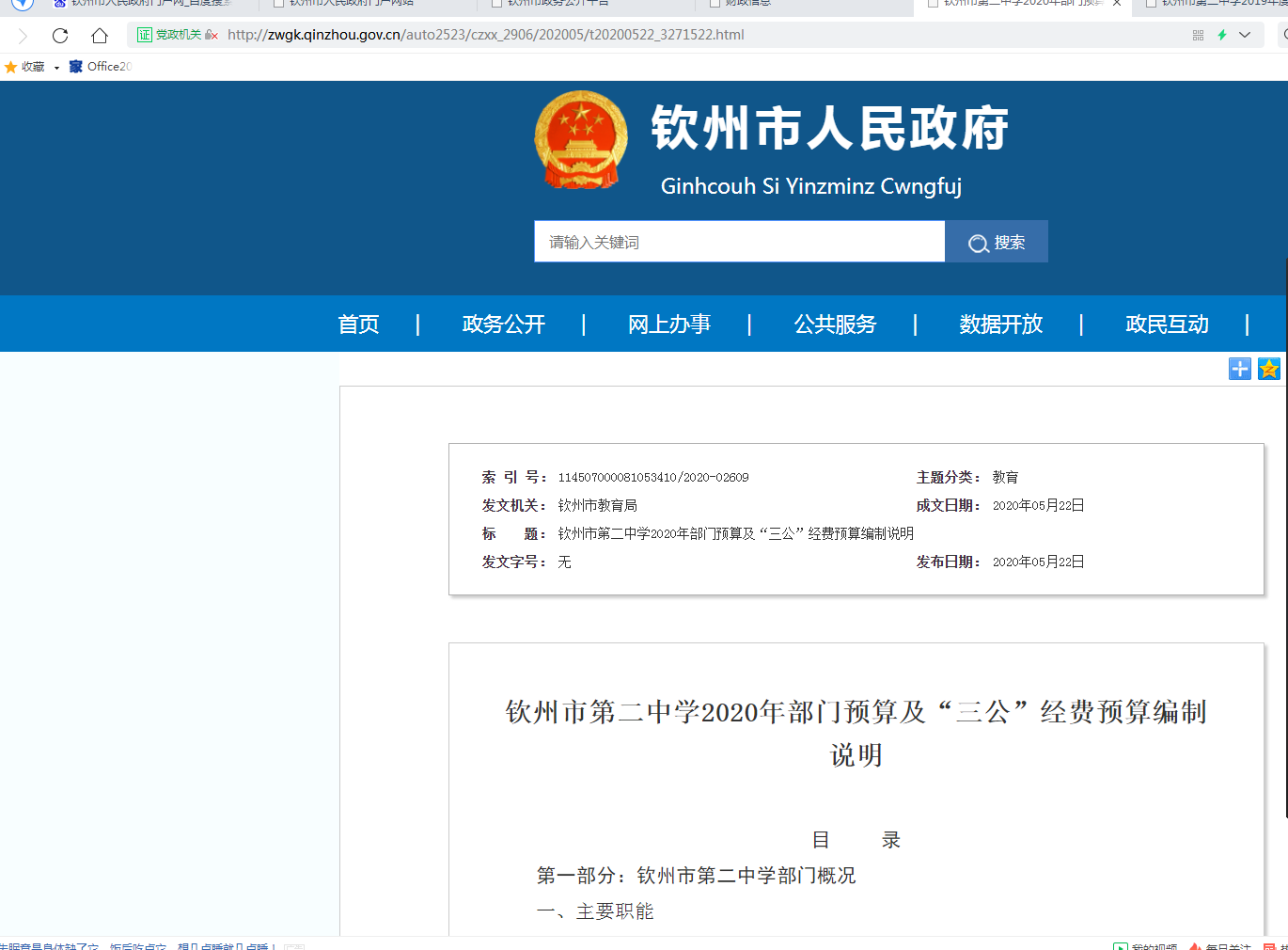
Task: Click the green lightning speed-mode icon
Action: (1221, 35)
